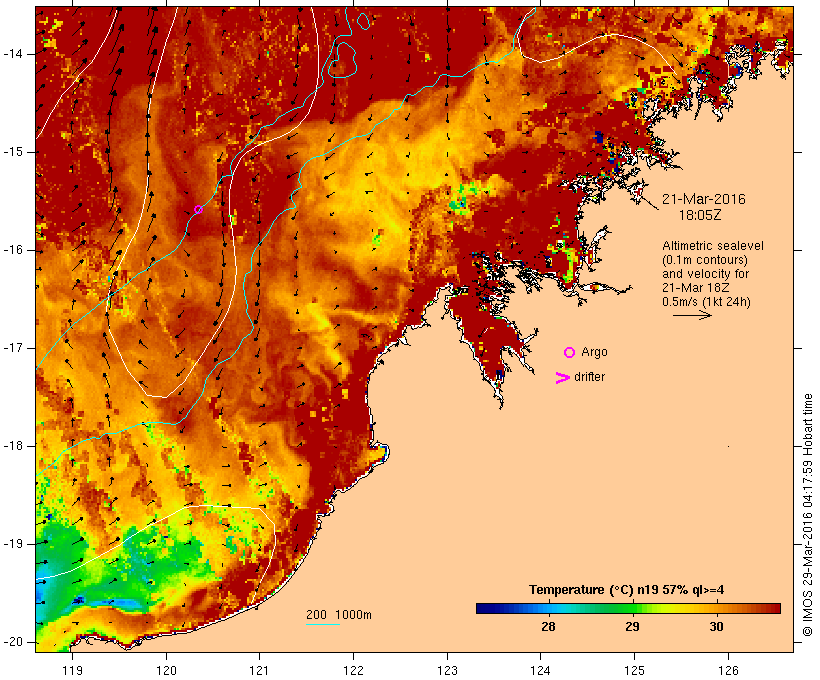Click the 'Altimetric sealevel' caption text
Screen dimensions: 820x680
(x=713, y=246)
